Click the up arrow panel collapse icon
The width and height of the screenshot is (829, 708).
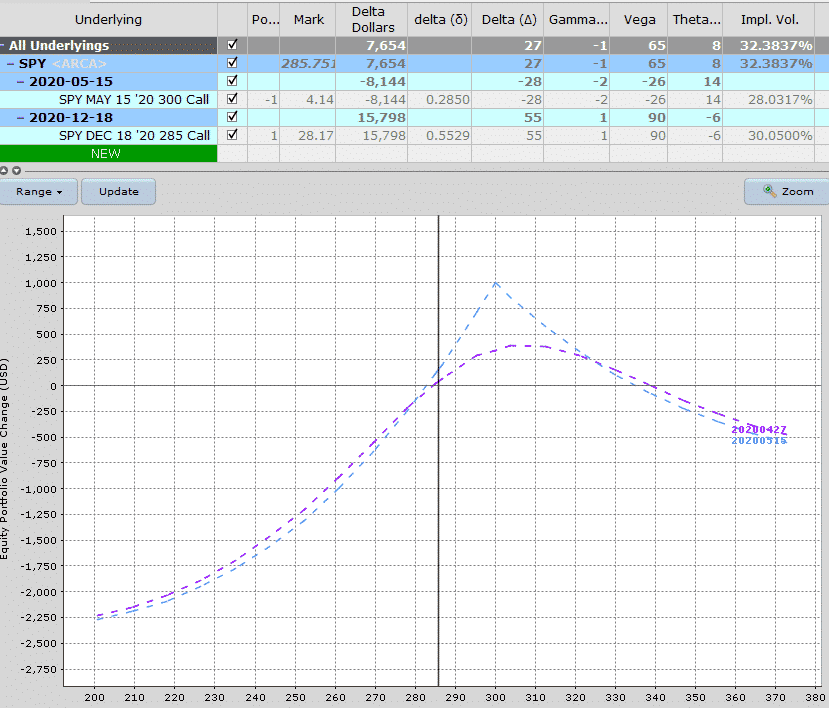click(x=4, y=171)
